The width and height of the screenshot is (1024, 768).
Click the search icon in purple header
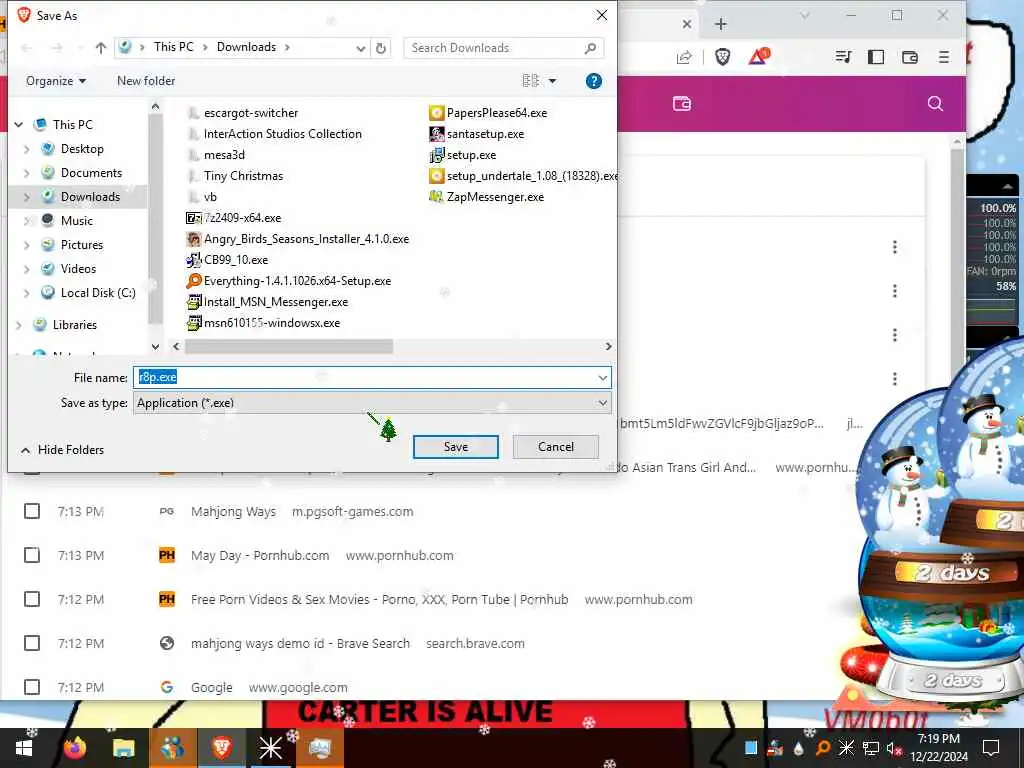935,103
